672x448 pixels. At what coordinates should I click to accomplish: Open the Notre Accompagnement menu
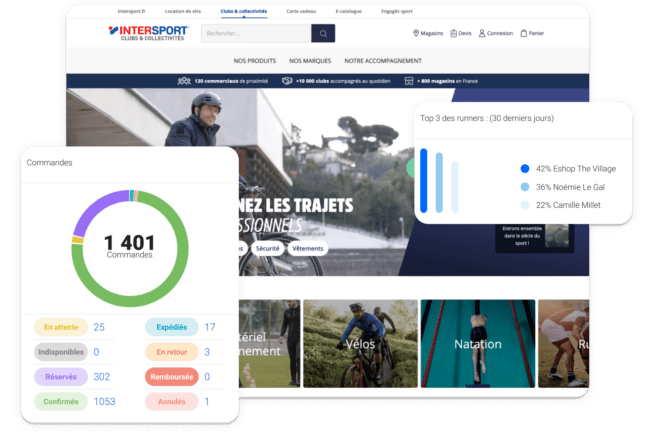coord(383,60)
